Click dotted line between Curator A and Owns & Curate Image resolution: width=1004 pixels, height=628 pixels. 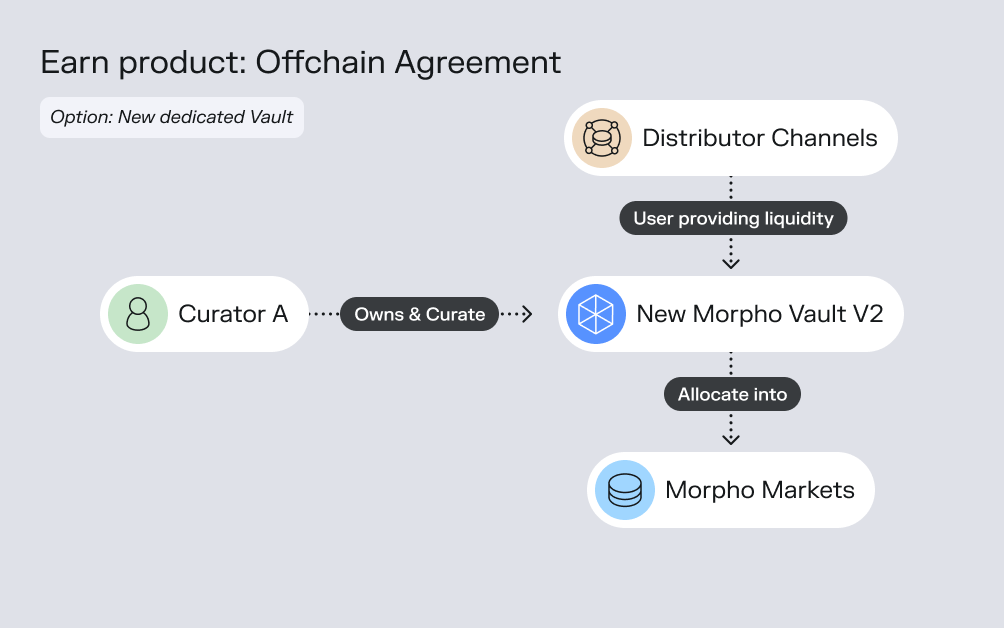coord(324,314)
